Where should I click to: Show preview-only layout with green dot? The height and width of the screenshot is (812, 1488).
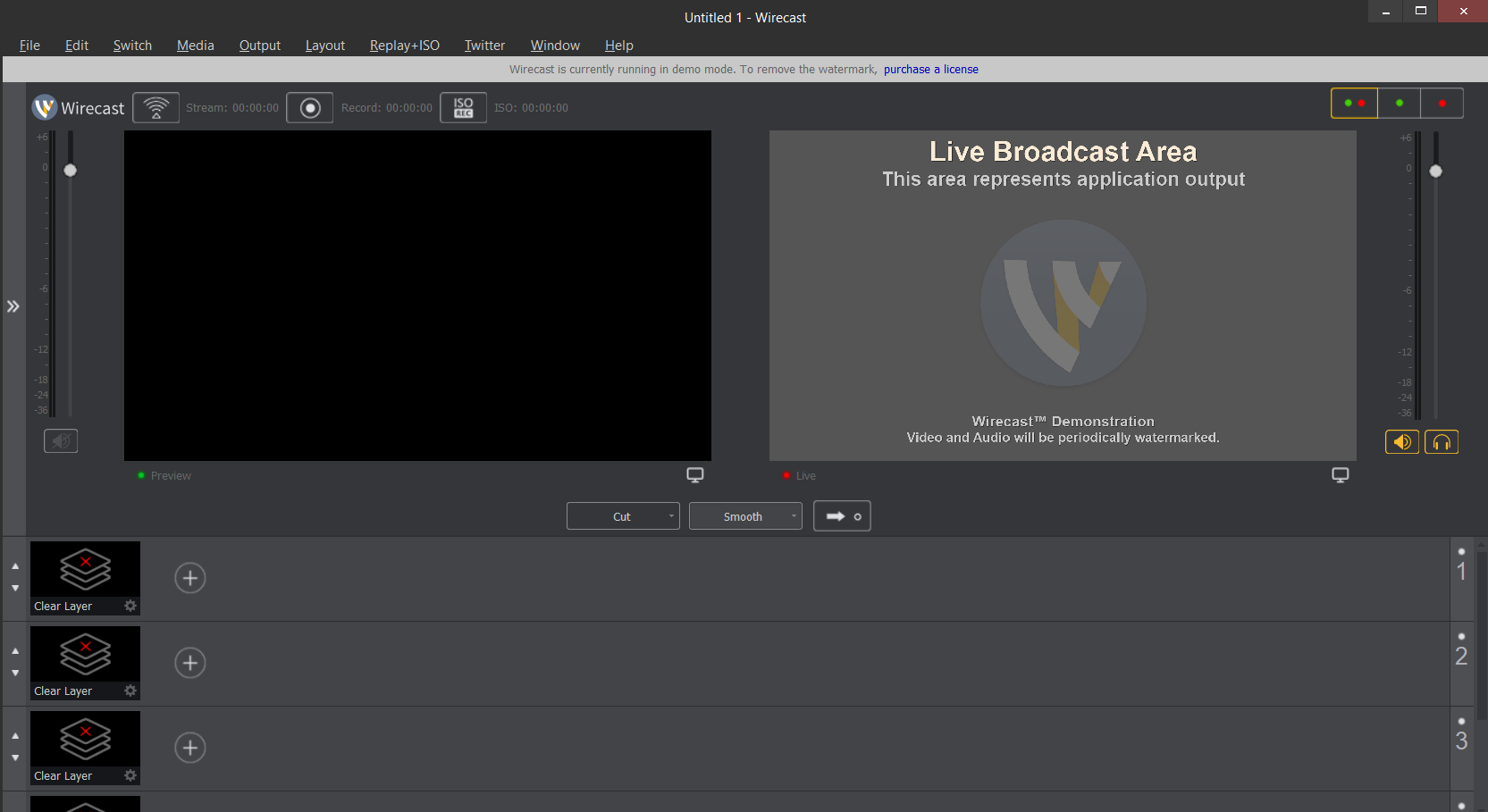click(x=1400, y=104)
